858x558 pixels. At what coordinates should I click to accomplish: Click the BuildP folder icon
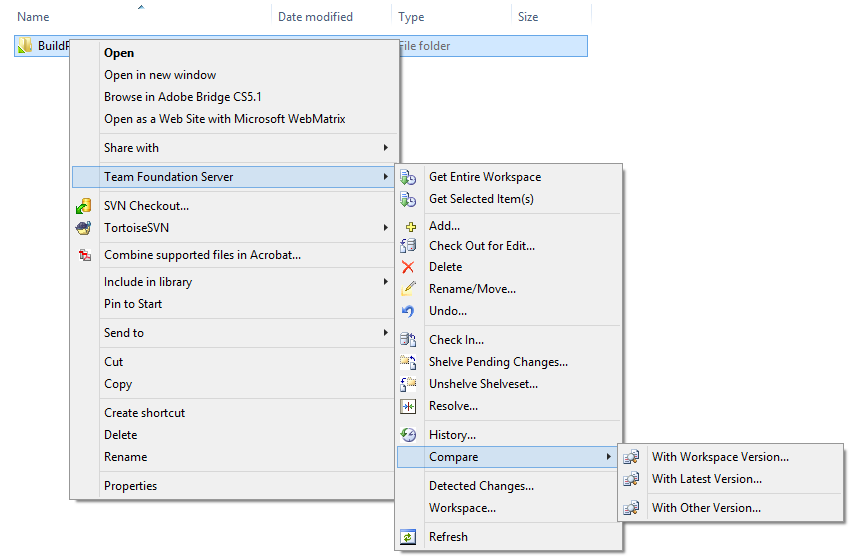click(25, 46)
